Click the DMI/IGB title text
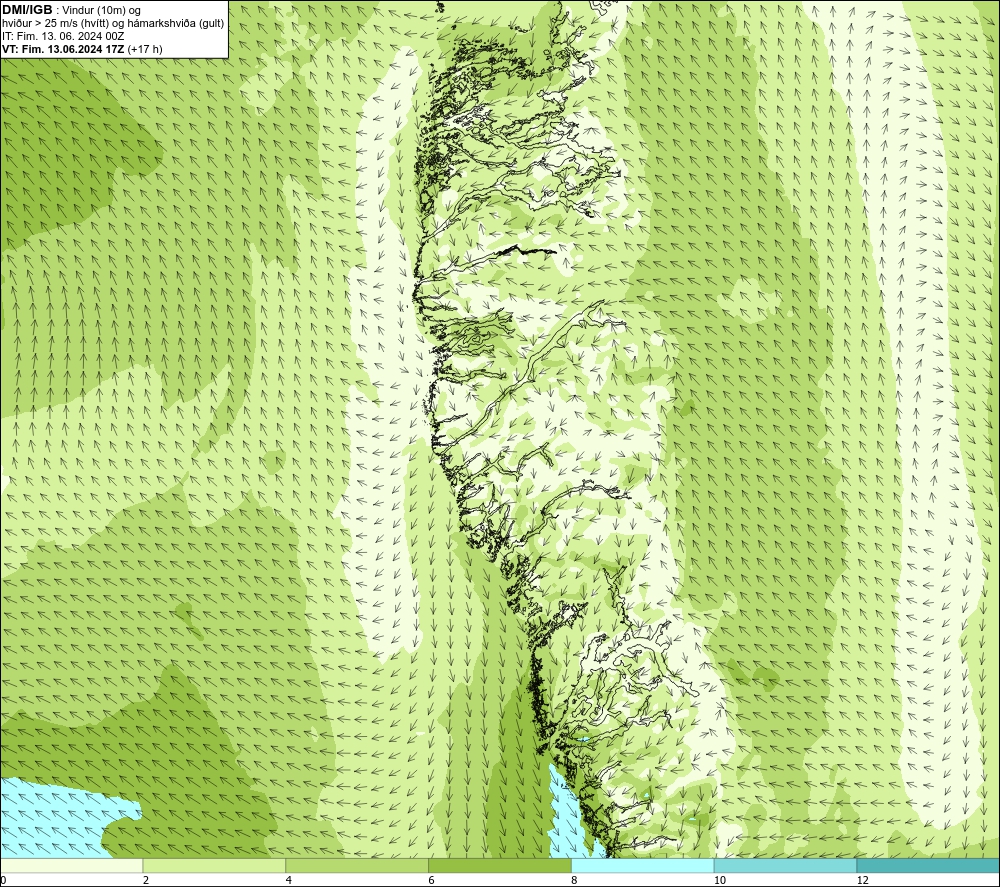 [27, 10]
